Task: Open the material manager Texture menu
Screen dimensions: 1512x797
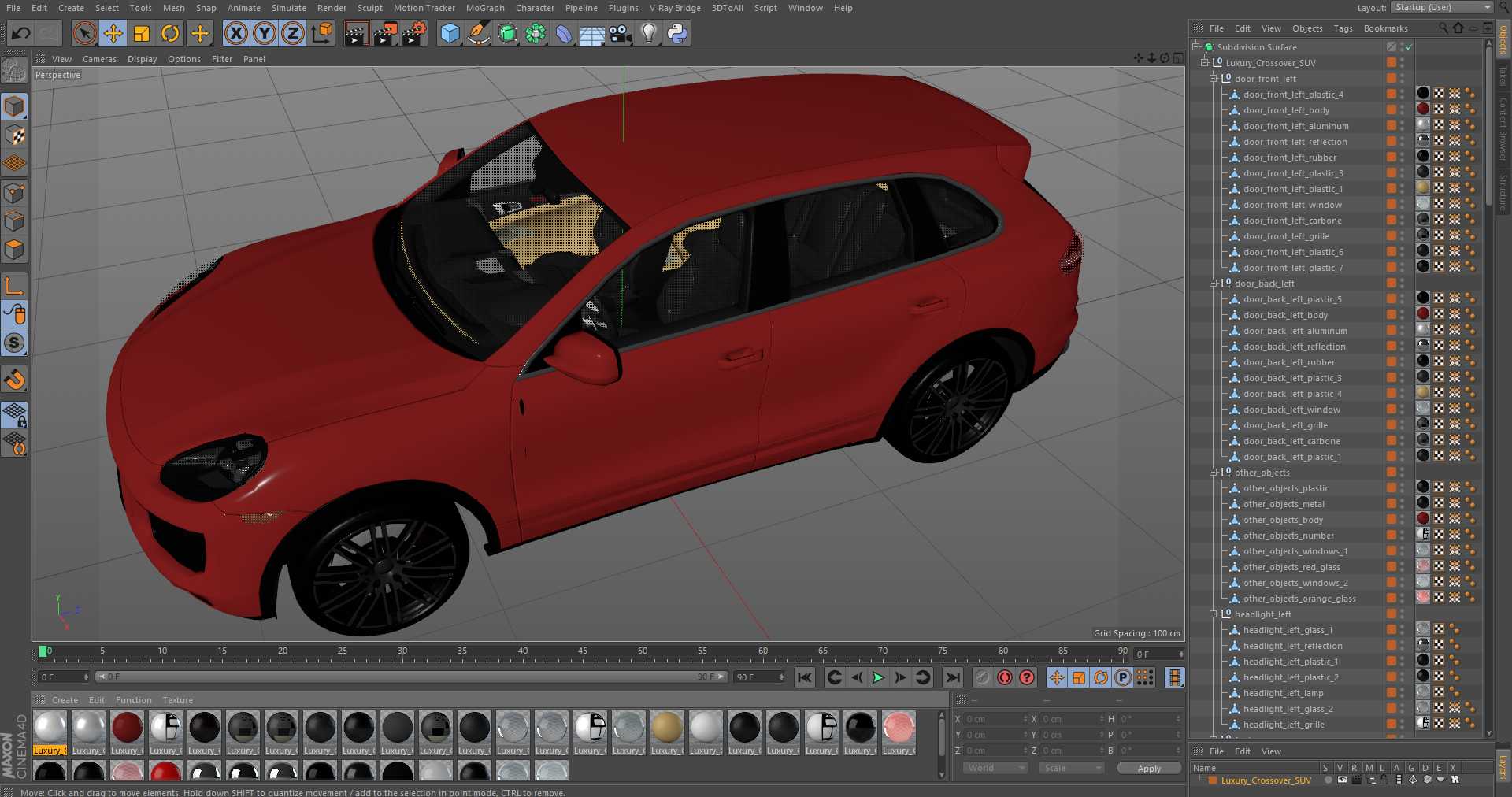Action: pyautogui.click(x=177, y=700)
